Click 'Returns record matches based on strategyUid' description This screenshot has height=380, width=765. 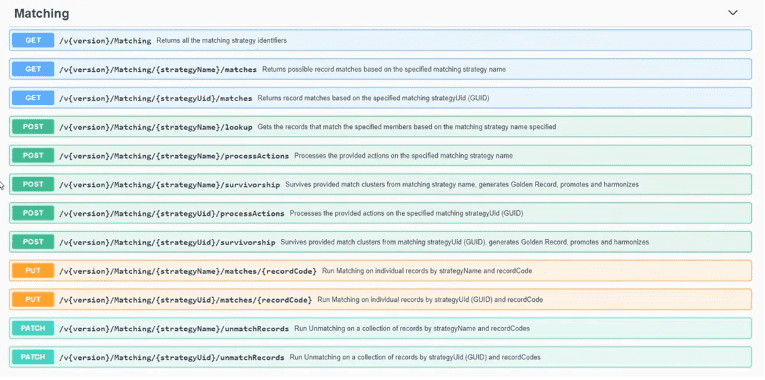(373, 99)
